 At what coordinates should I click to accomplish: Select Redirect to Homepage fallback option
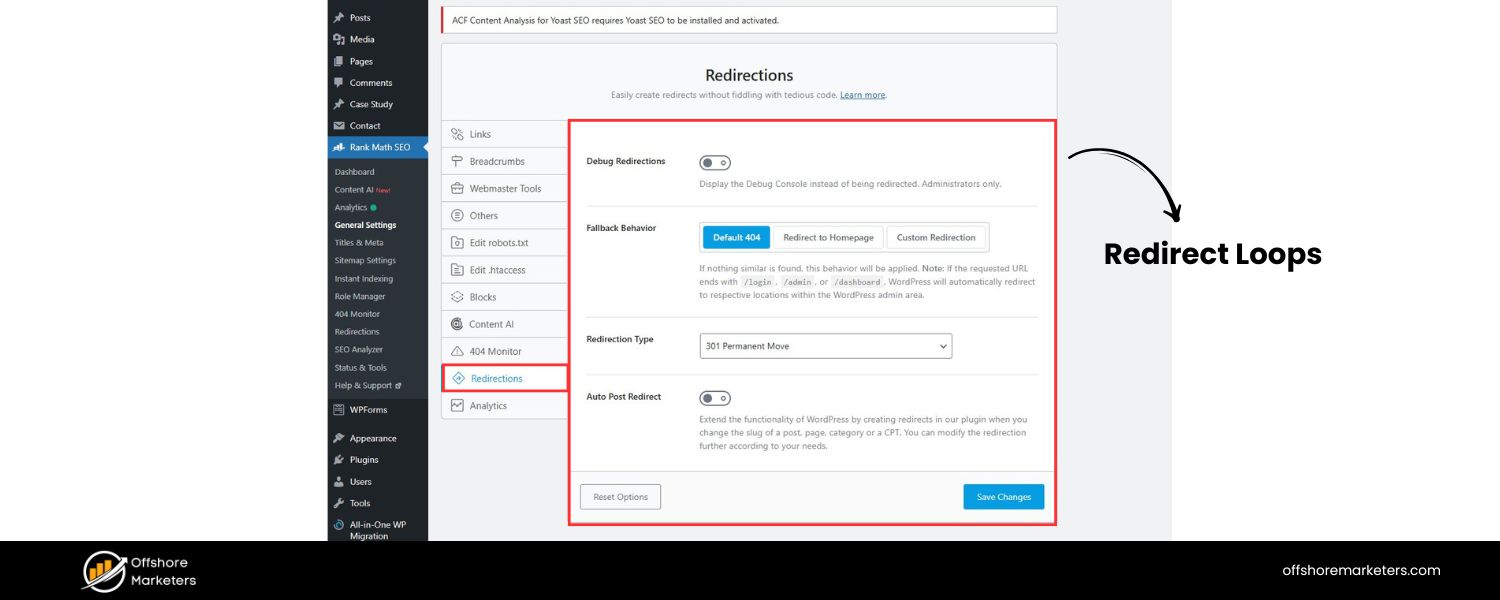click(x=828, y=238)
